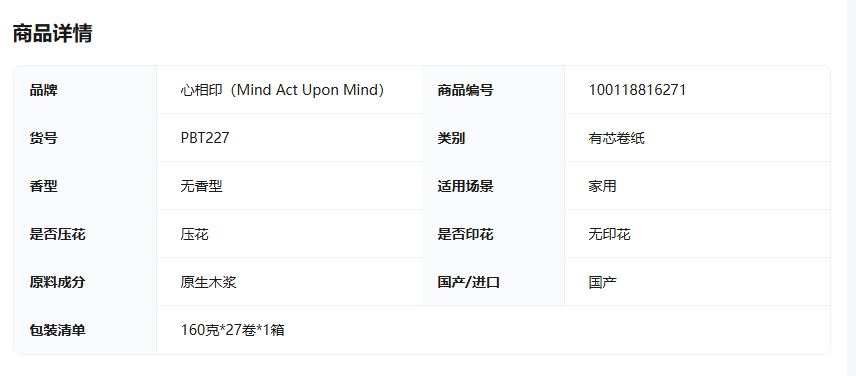Select the category value 有芯卷纸
This screenshot has height=376, width=856.
(x=616, y=138)
